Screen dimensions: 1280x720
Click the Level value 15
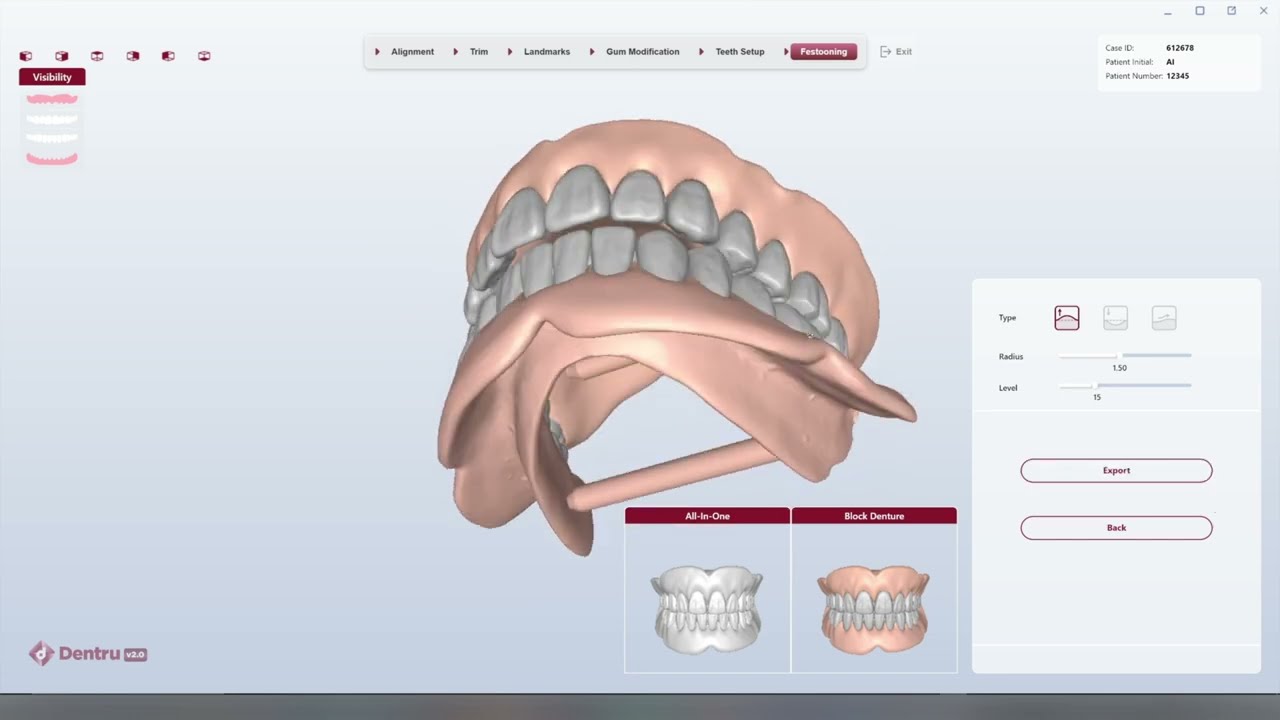(1097, 397)
